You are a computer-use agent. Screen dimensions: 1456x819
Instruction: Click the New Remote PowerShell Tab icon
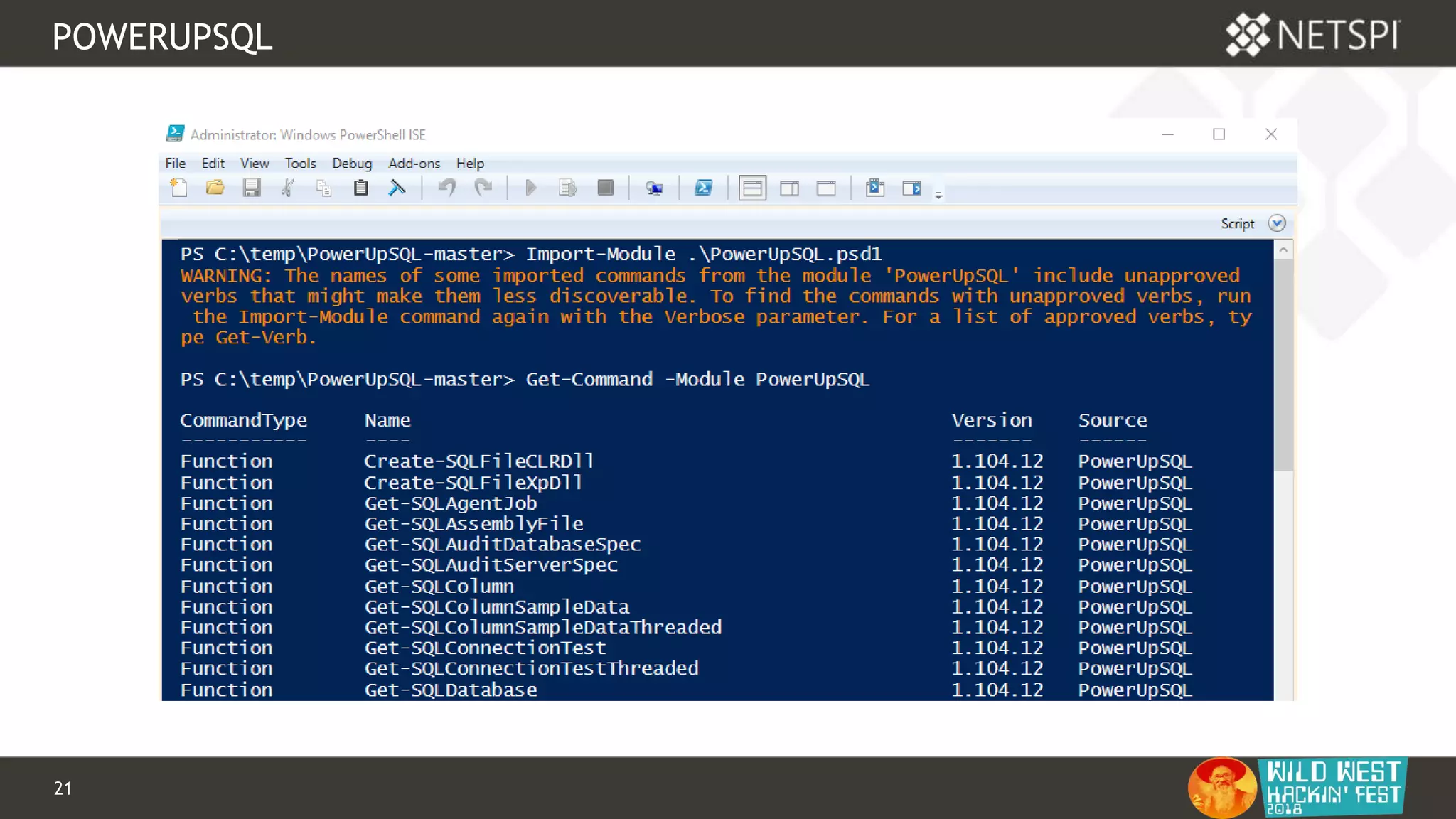(x=654, y=188)
